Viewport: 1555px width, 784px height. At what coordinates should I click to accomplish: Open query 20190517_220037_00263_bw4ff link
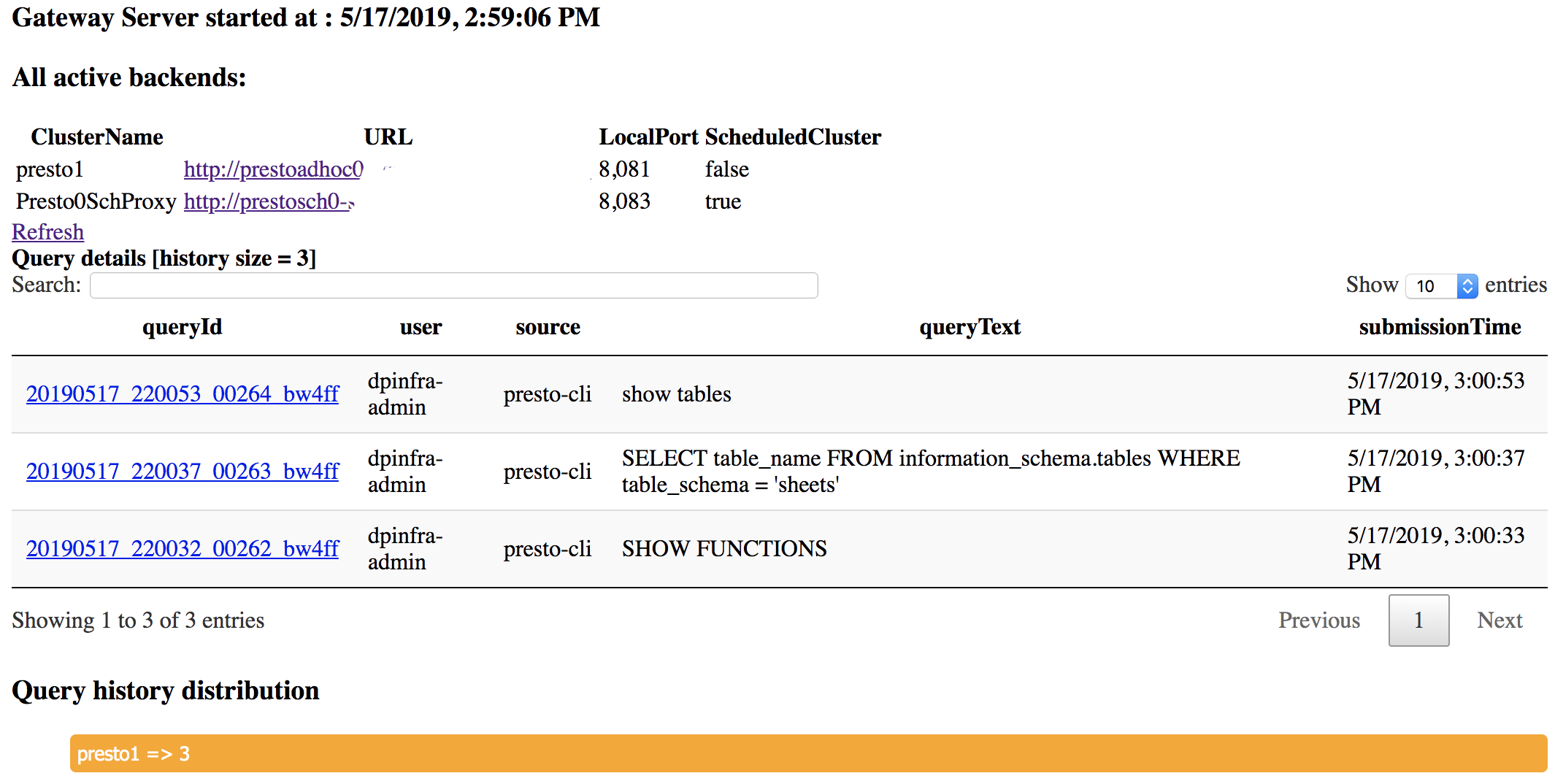183,472
